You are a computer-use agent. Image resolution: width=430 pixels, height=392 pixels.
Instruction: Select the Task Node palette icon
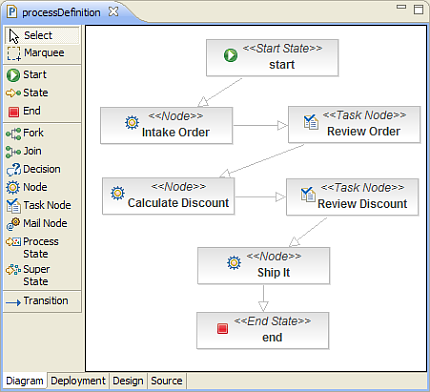click(x=13, y=206)
